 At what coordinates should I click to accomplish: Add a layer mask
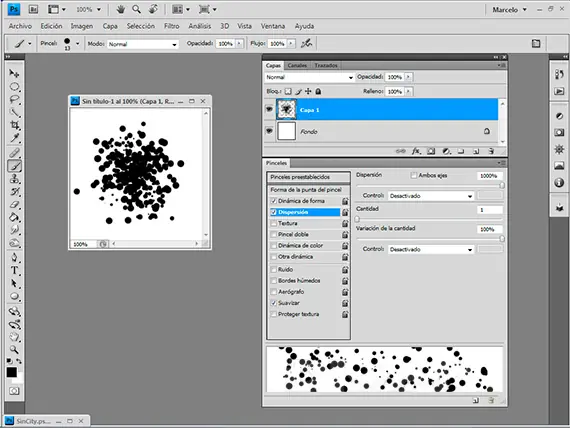click(x=431, y=151)
